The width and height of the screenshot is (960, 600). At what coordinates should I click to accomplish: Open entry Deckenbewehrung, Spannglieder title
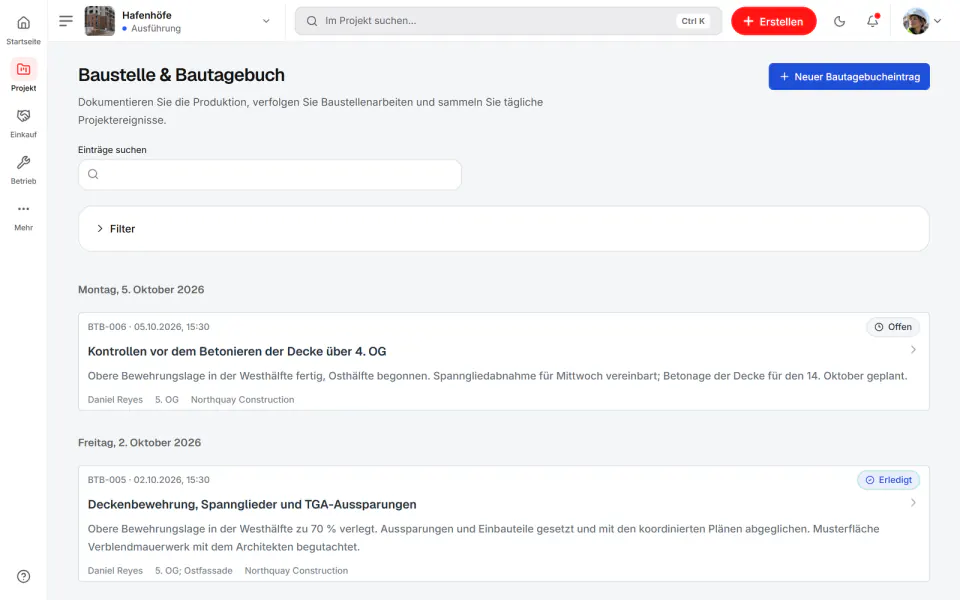point(252,504)
